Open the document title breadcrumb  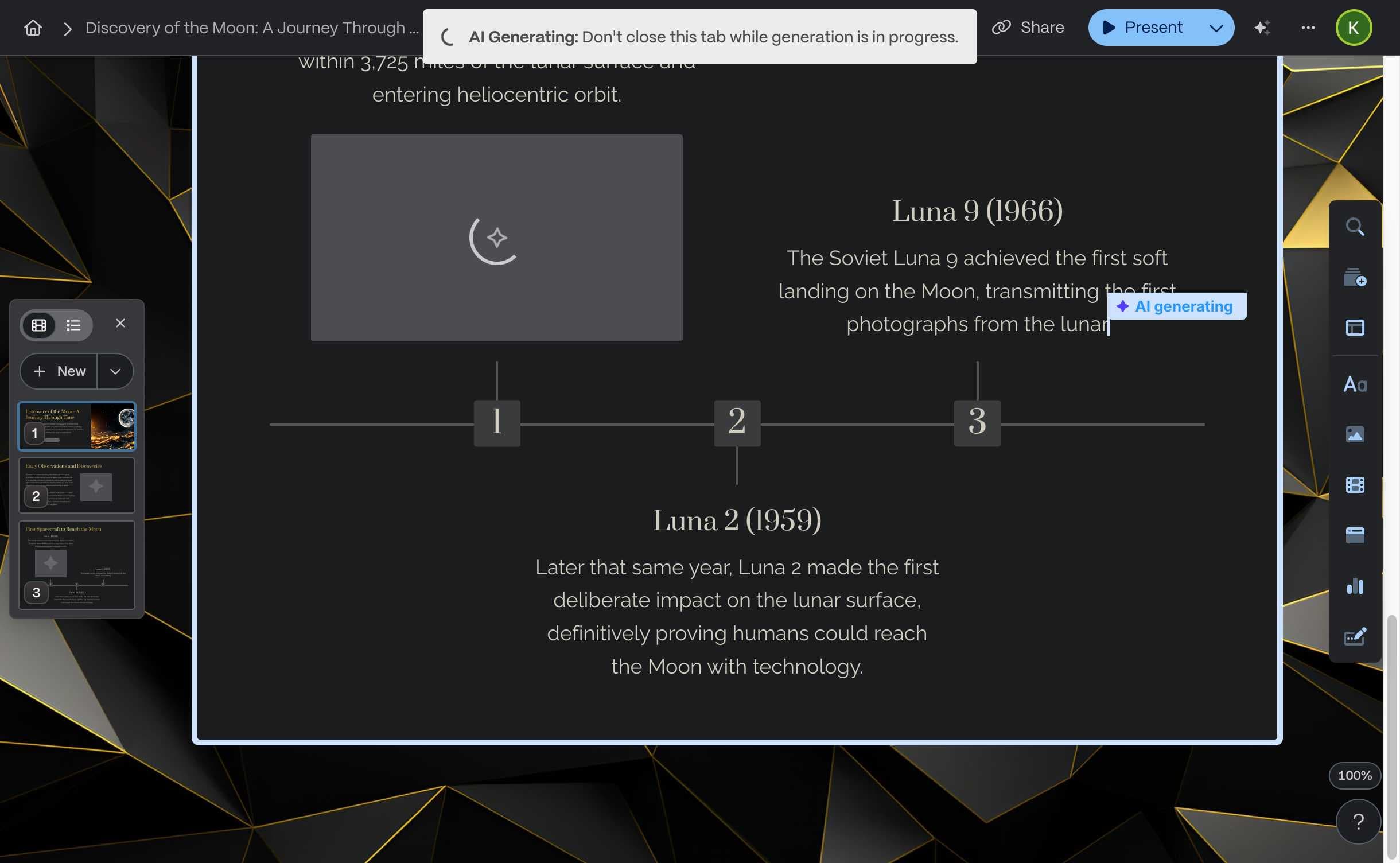click(x=252, y=28)
